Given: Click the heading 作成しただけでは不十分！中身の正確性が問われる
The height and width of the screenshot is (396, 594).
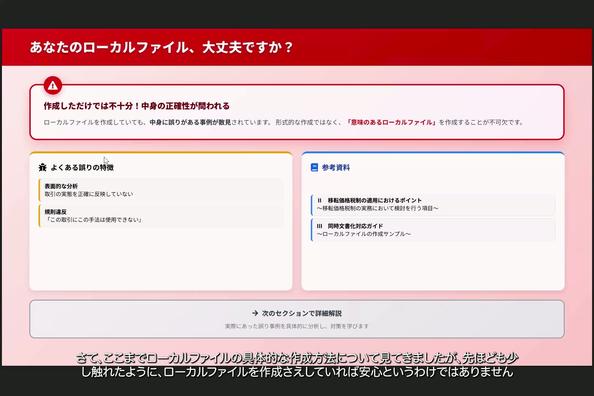Looking at the screenshot, I should point(137,106).
